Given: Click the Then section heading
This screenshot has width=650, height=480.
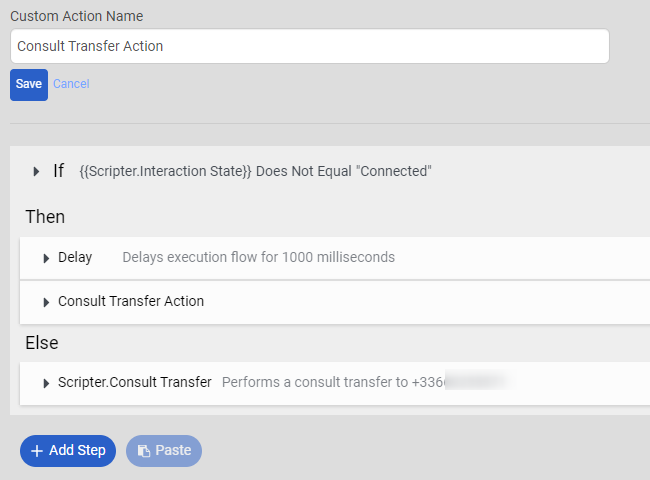Looking at the screenshot, I should pos(45,216).
